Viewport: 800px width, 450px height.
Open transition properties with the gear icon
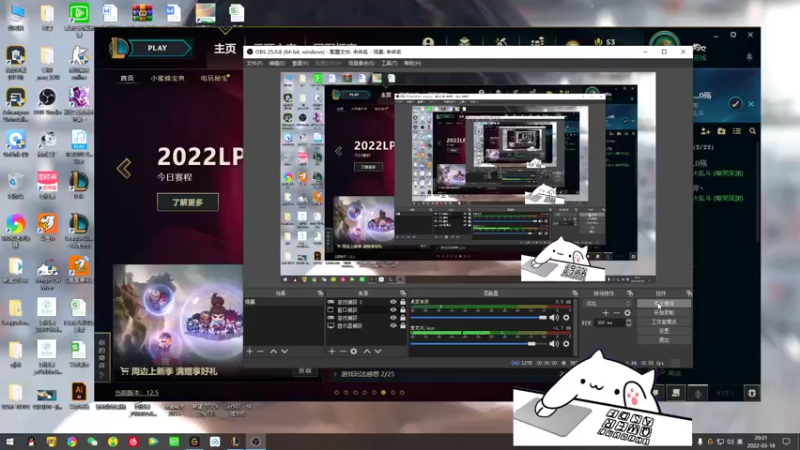pos(627,313)
